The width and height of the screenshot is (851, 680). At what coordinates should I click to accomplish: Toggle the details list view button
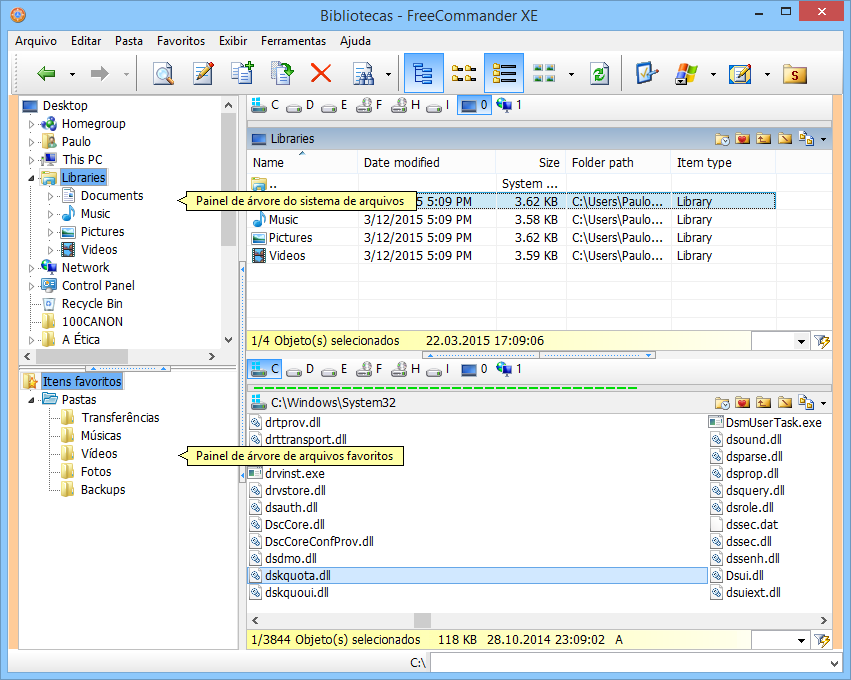click(x=504, y=73)
